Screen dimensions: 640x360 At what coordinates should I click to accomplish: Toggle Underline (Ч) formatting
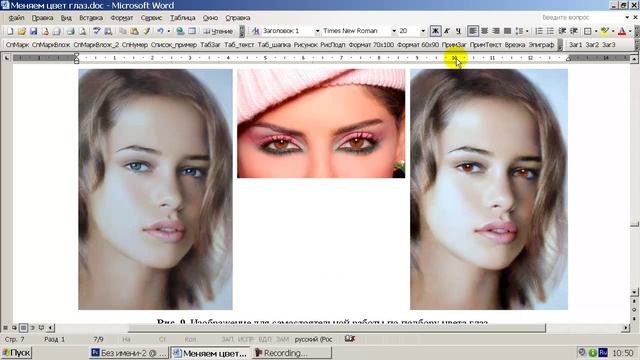(x=458, y=31)
